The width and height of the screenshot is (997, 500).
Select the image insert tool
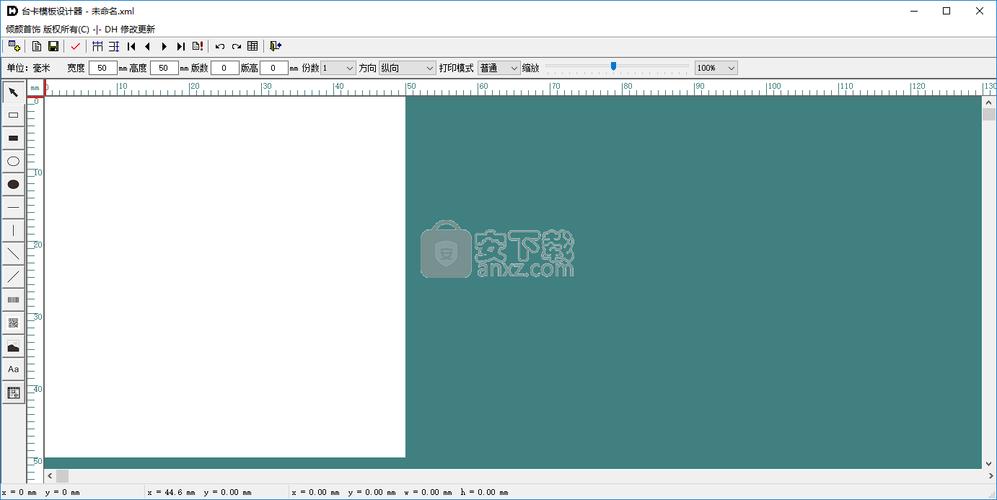[x=13, y=346]
